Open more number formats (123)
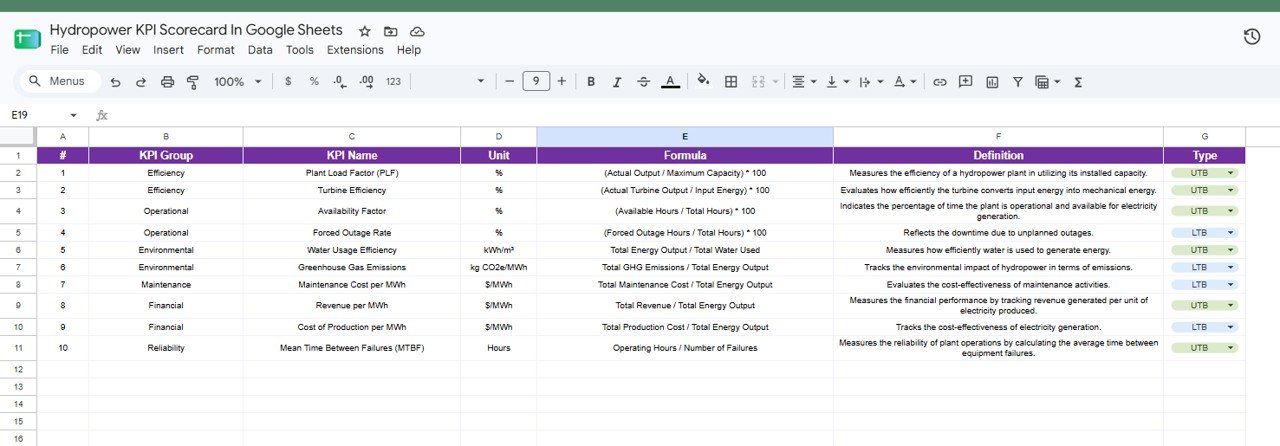The height and width of the screenshot is (446, 1280). [x=393, y=82]
